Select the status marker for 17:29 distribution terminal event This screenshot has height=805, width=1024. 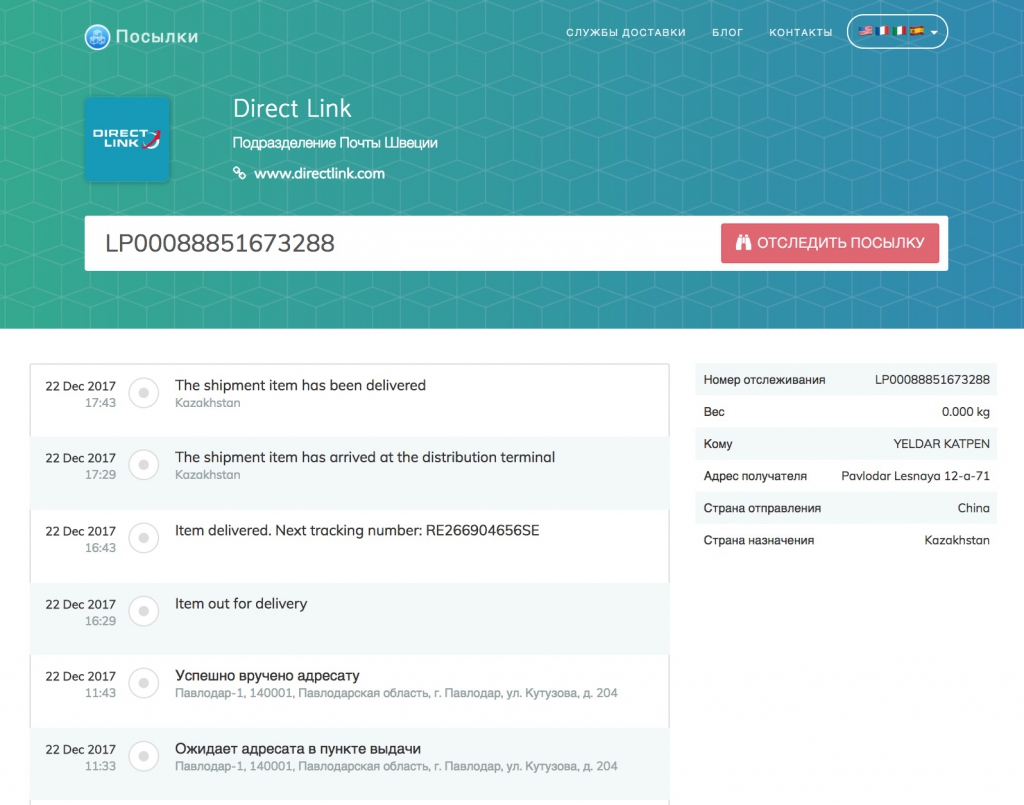click(144, 465)
